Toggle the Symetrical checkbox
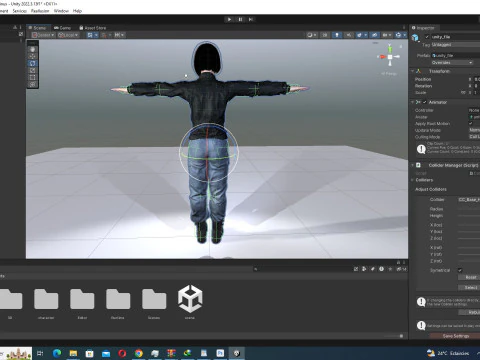This screenshot has width=480, height=360. click(x=460, y=270)
